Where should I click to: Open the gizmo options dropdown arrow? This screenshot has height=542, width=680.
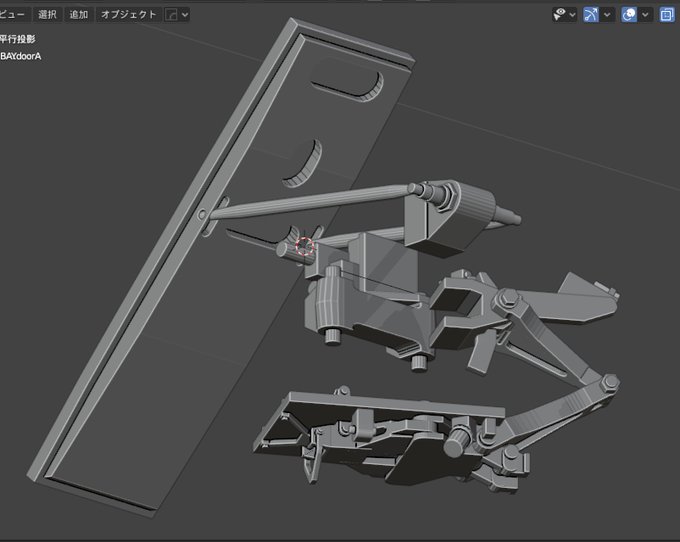click(607, 15)
